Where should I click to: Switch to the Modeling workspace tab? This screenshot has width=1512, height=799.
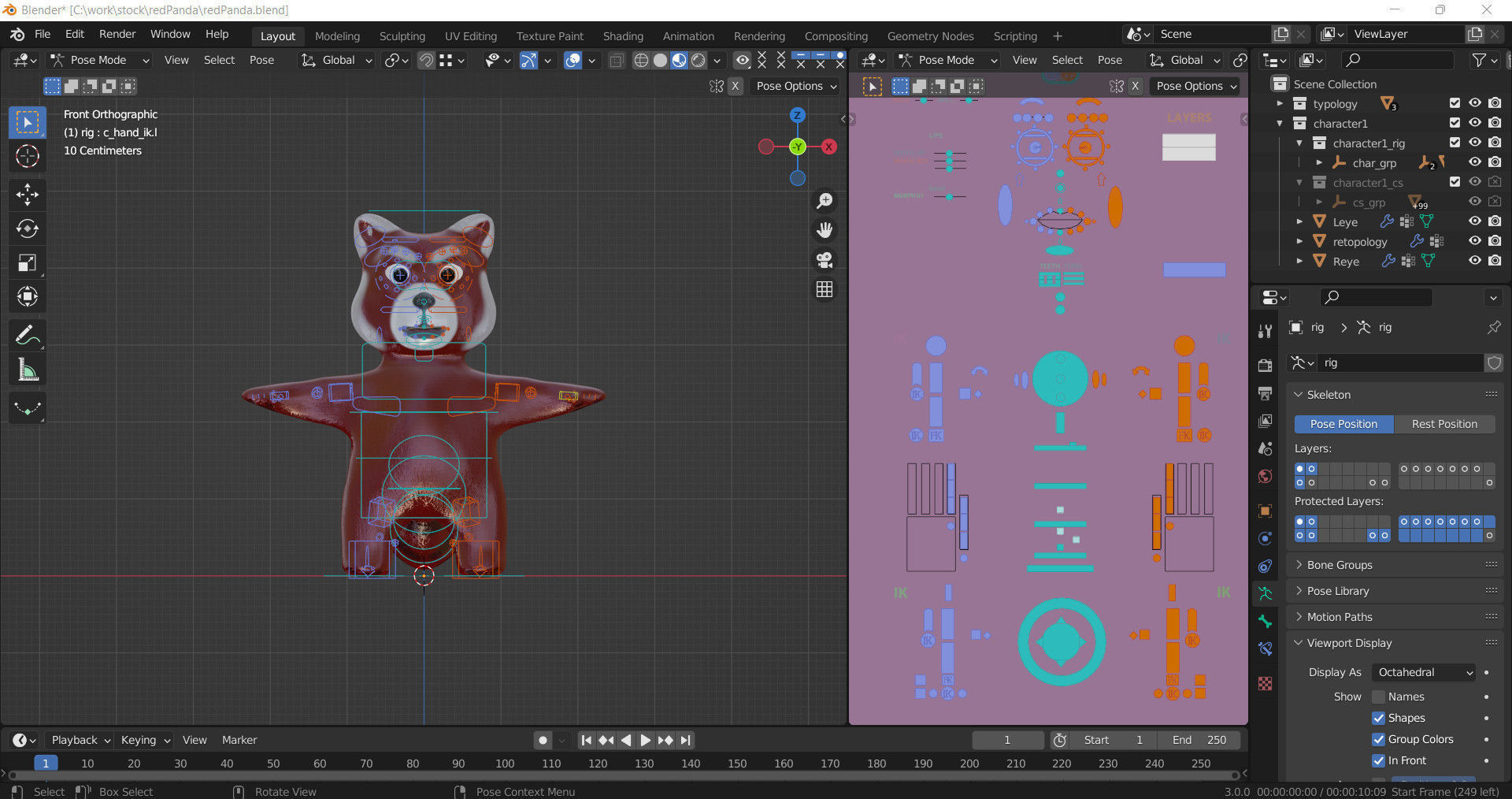coord(337,36)
